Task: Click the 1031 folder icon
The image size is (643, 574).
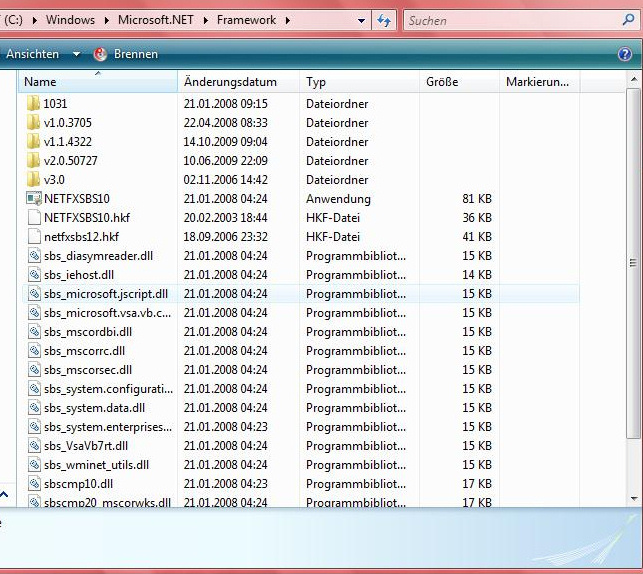Action: [34, 103]
